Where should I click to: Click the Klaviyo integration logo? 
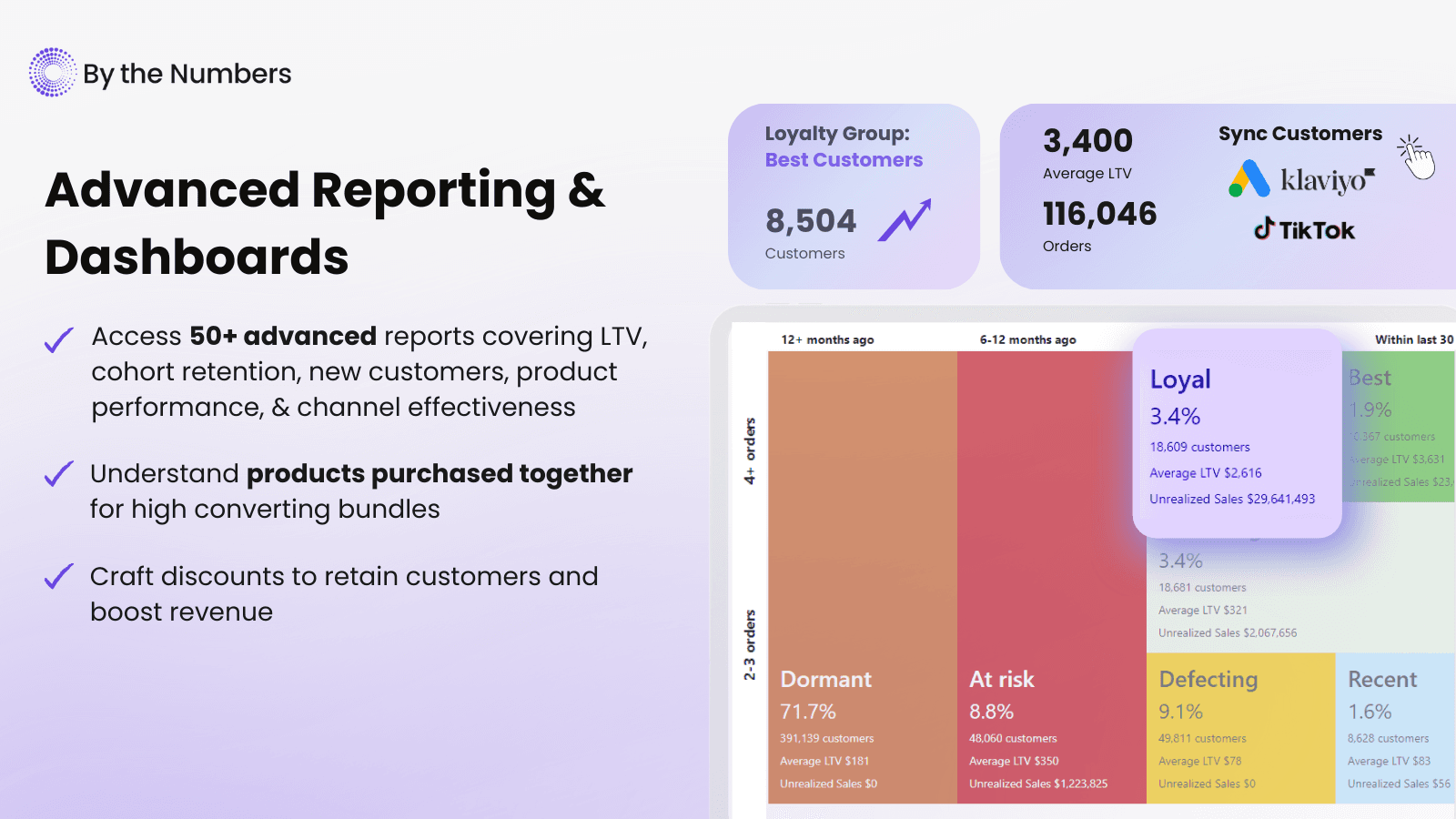point(1326,179)
